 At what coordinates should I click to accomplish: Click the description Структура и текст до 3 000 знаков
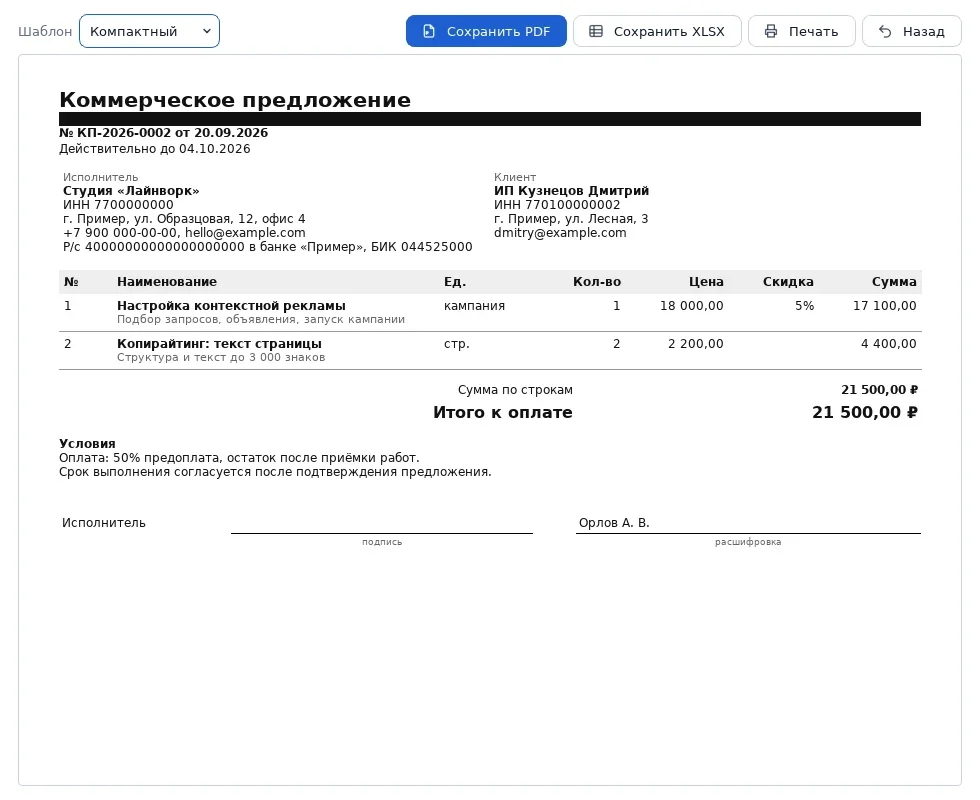pos(221,358)
